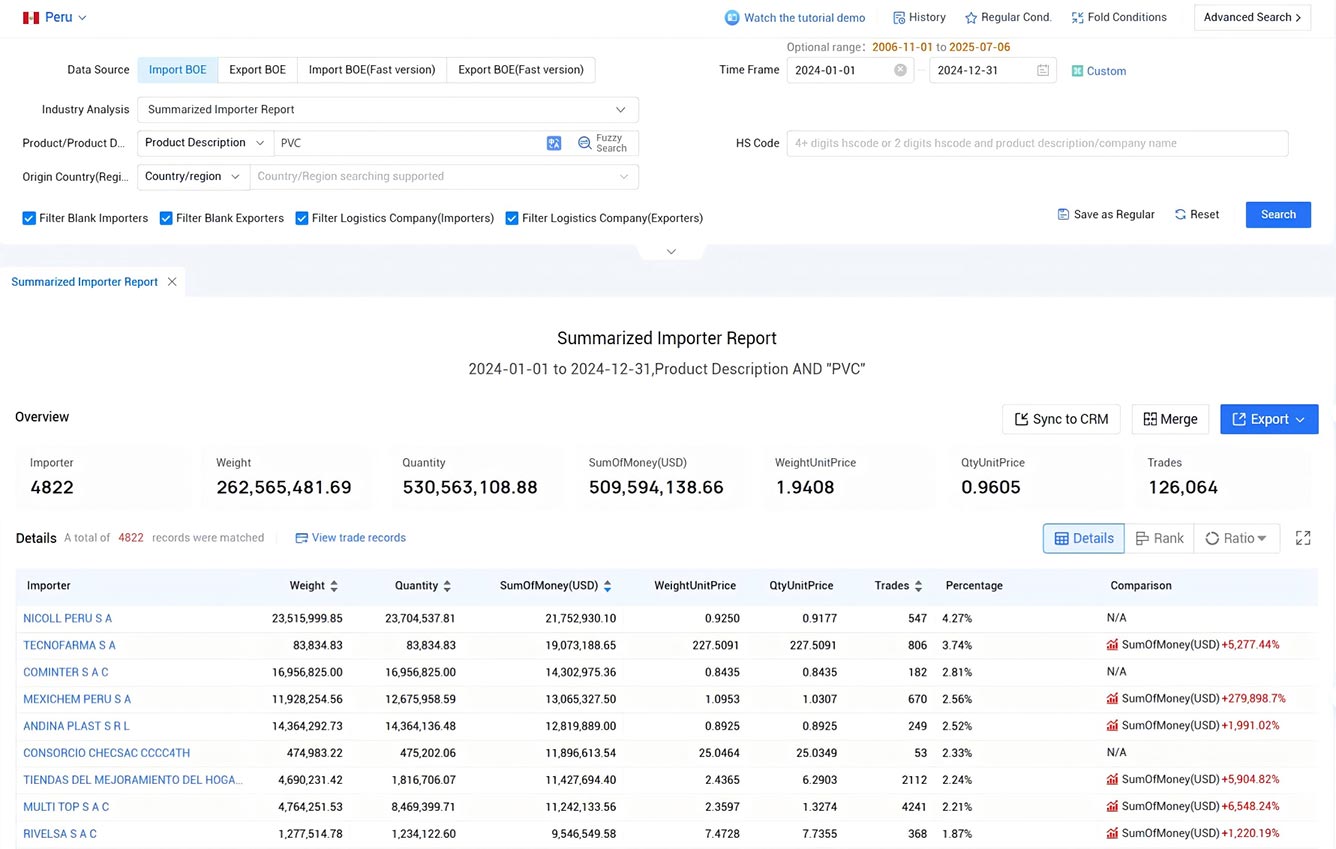Open Regular Cond. favorites

click(x=1008, y=18)
